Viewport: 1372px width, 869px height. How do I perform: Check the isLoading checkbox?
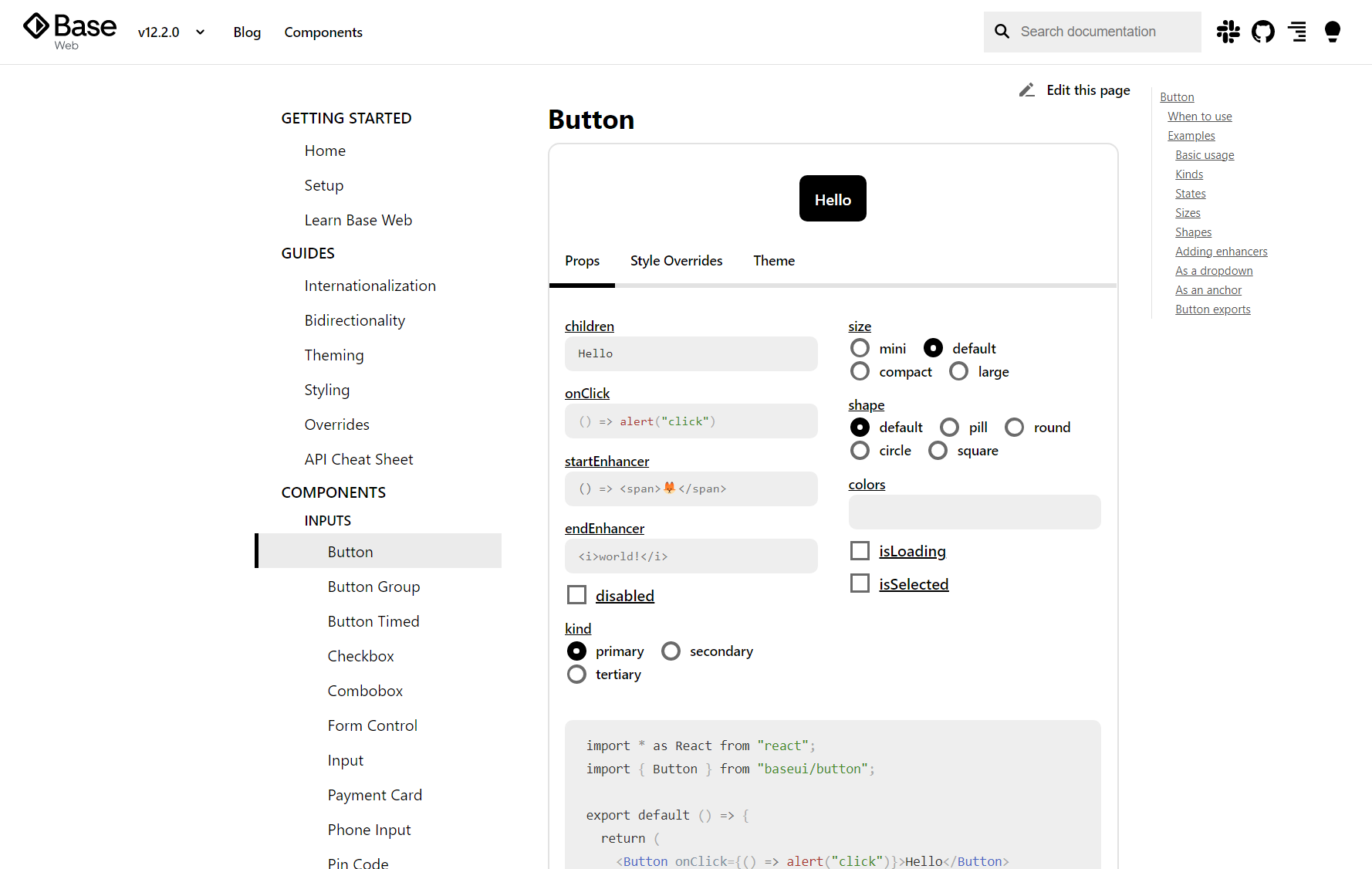[860, 550]
